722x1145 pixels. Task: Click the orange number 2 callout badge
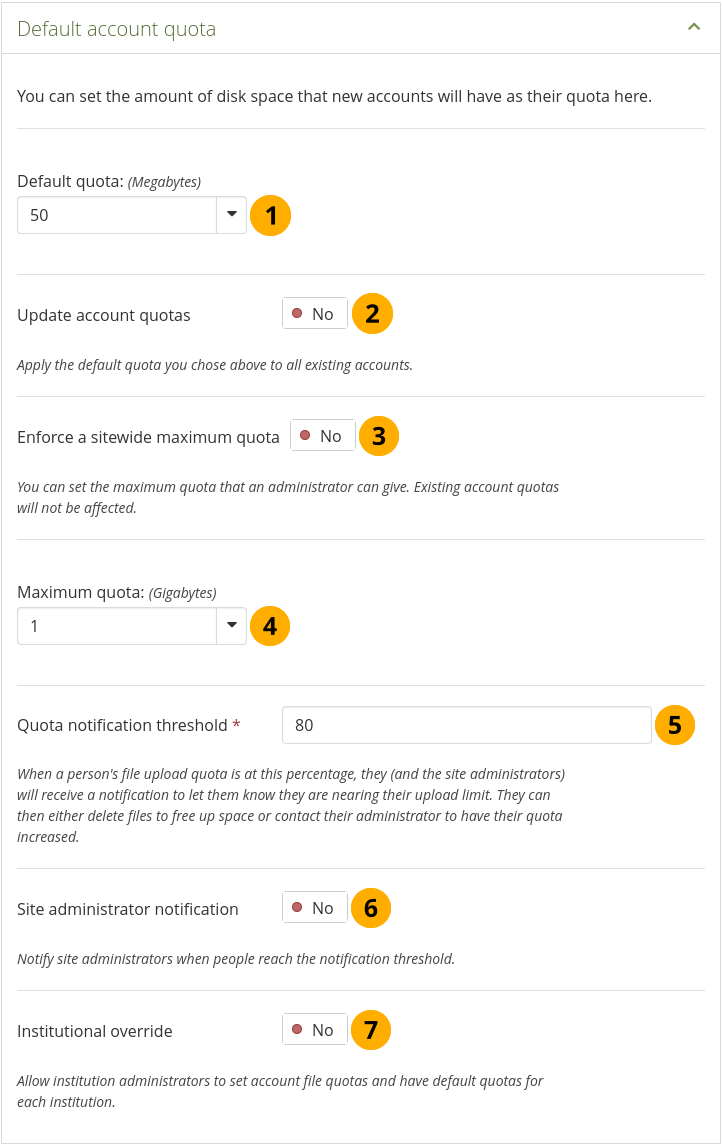[x=372, y=314]
